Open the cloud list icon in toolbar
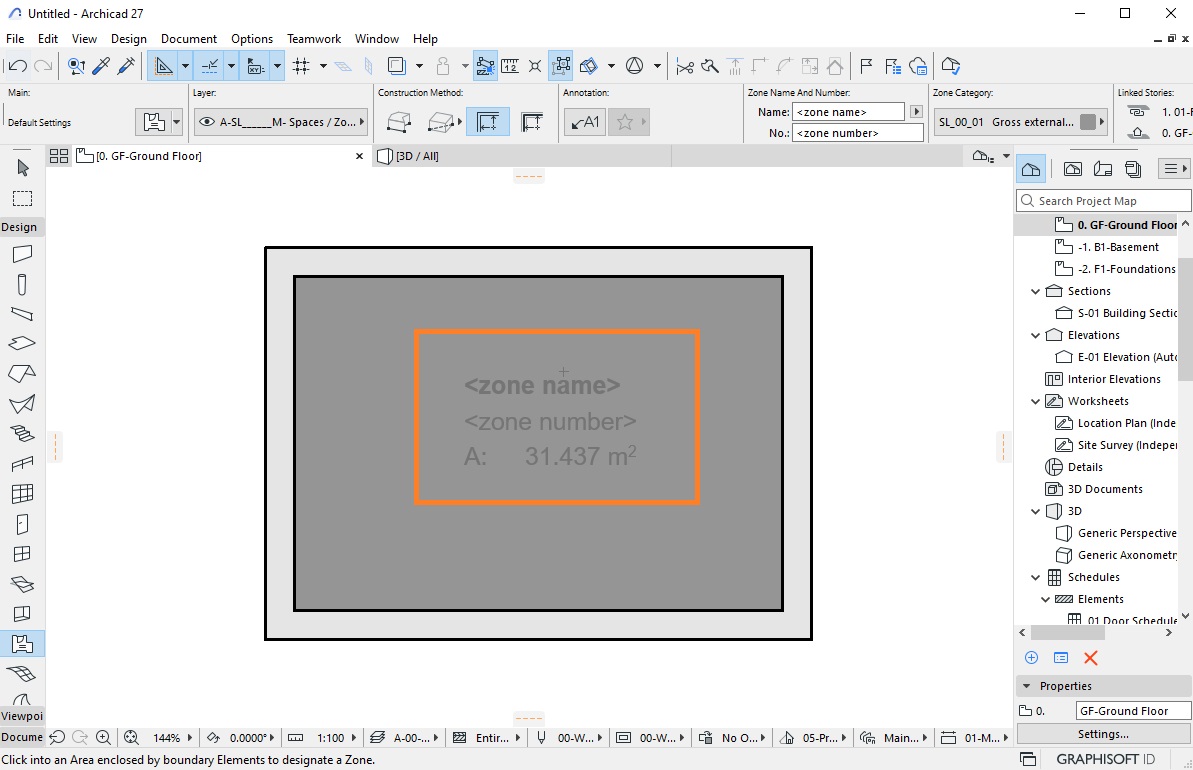 click(918, 66)
